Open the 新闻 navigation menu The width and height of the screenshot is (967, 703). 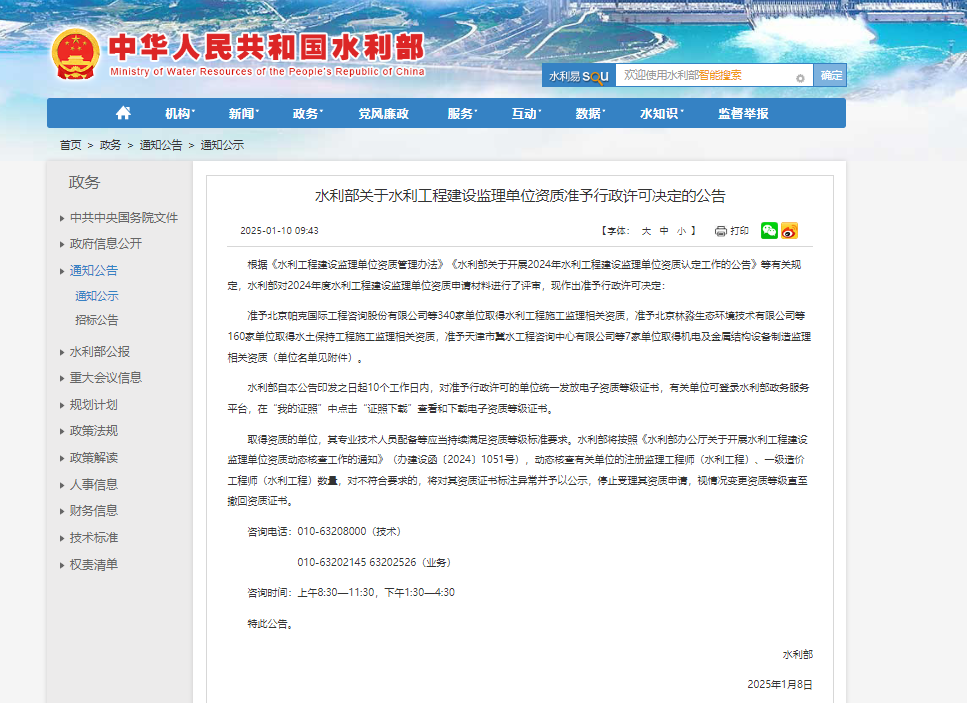click(x=244, y=113)
